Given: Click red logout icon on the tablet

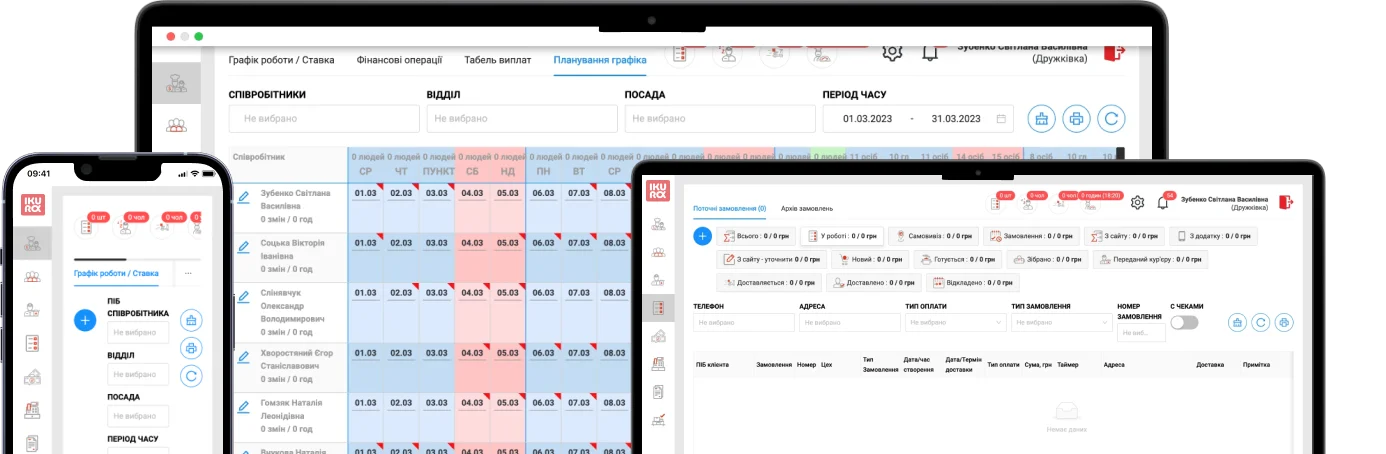Looking at the screenshot, I should pos(1285,202).
